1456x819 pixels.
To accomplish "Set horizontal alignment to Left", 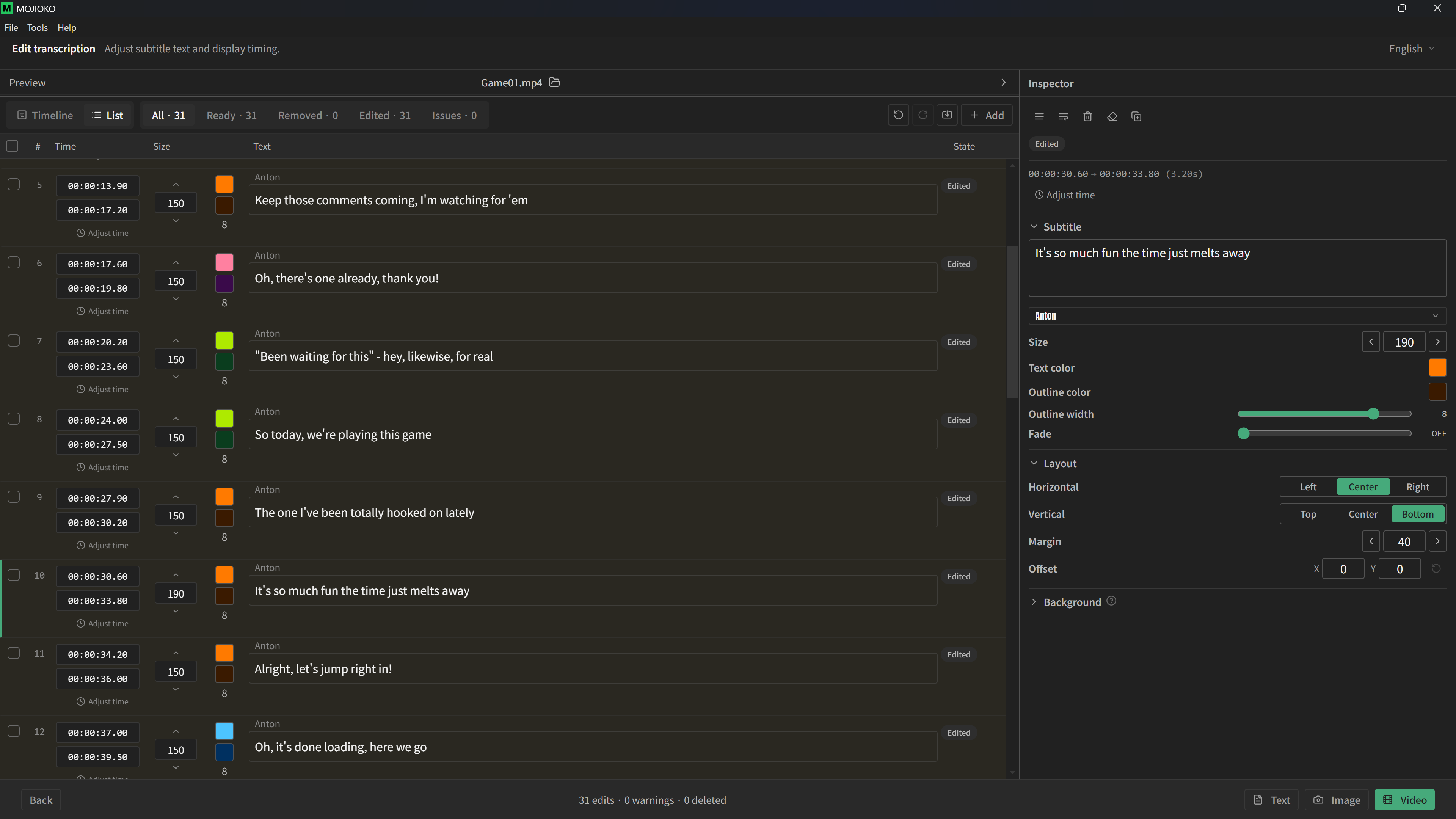I will tap(1308, 487).
